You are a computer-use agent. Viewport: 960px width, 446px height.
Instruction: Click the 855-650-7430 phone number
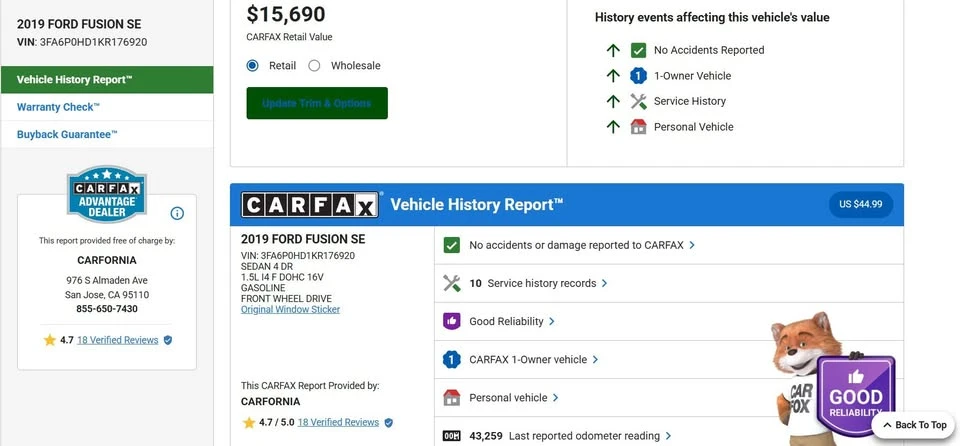(107, 309)
